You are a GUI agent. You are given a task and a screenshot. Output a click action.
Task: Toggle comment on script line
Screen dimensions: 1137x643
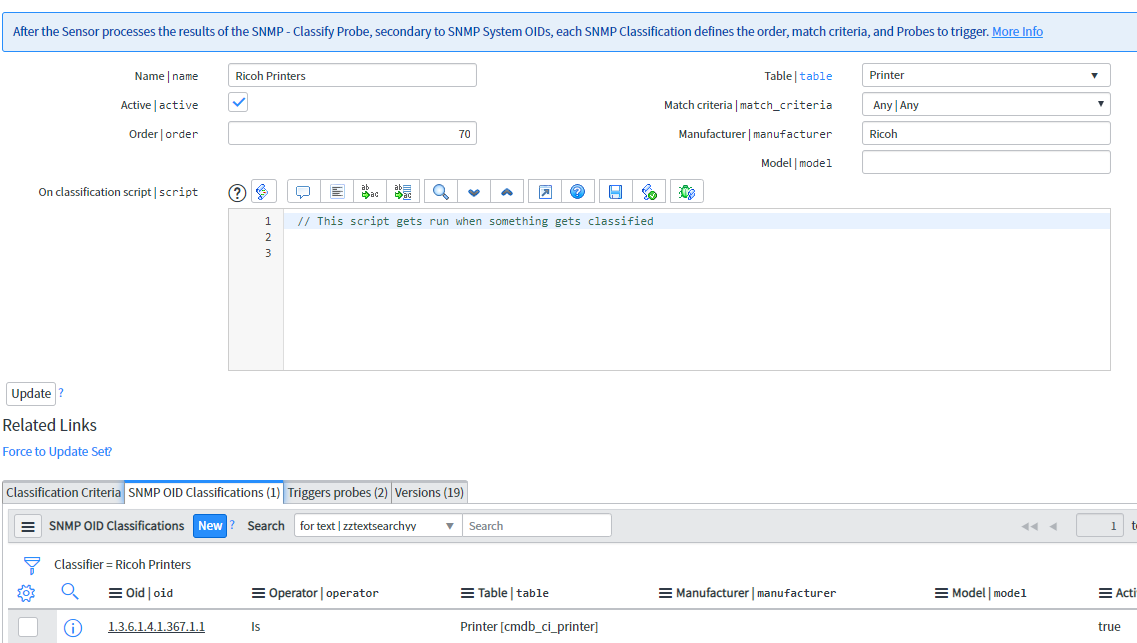303,192
